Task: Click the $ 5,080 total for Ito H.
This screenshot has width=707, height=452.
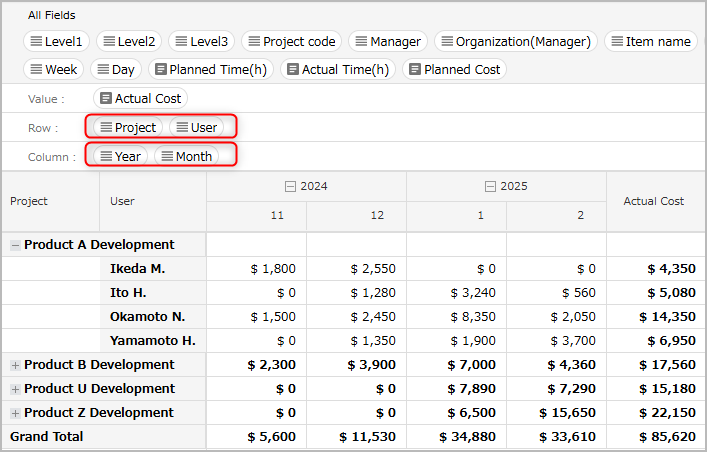Action: pyautogui.click(x=656, y=293)
